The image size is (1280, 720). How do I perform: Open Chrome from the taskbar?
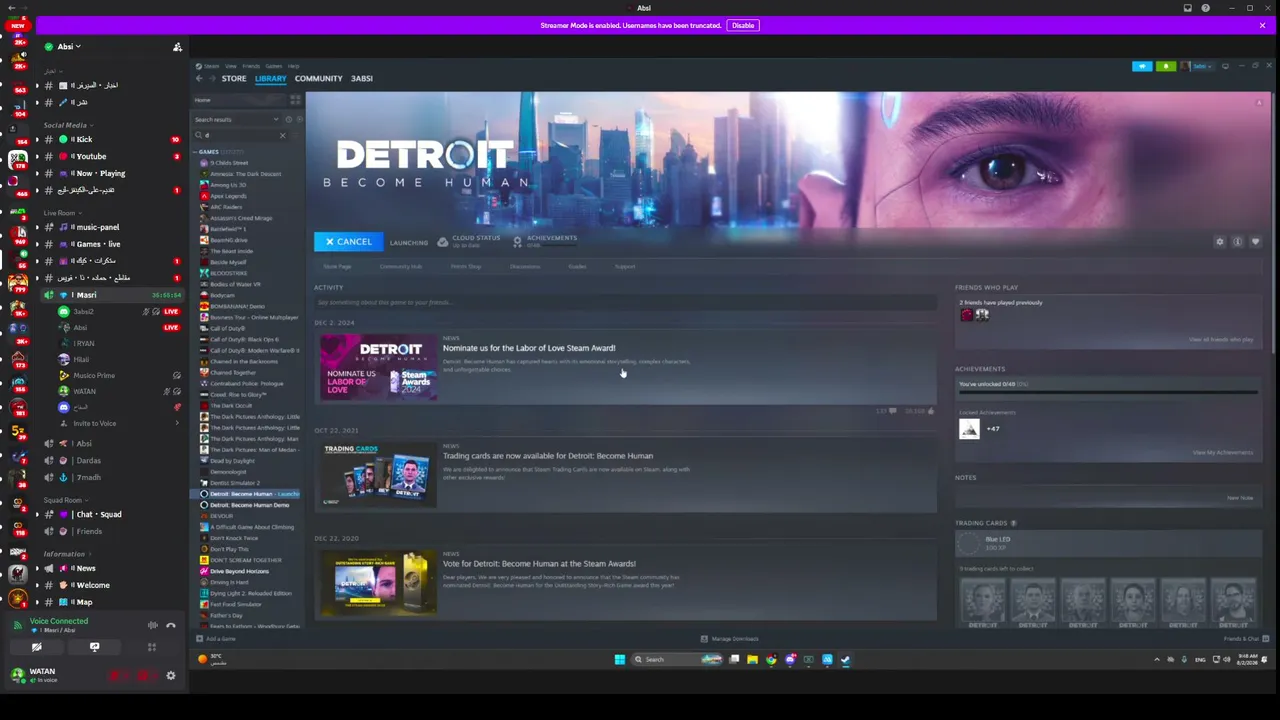771,659
